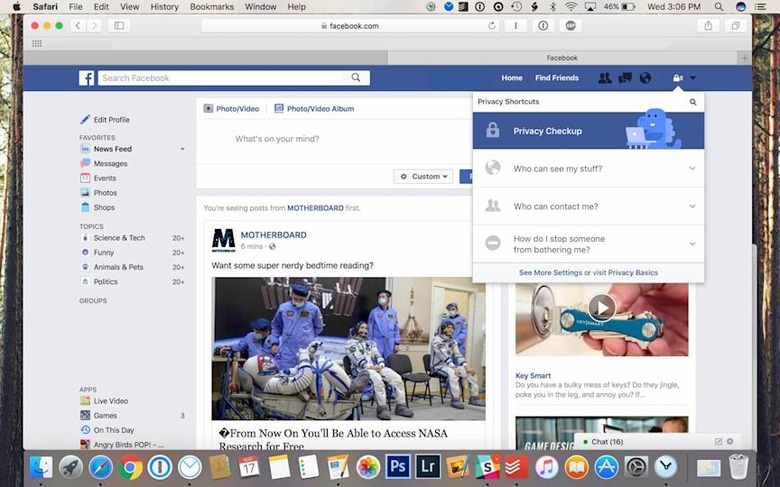This screenshot has width=780, height=487.
Task: Select the Science & Tech topic
Action: click(x=119, y=238)
